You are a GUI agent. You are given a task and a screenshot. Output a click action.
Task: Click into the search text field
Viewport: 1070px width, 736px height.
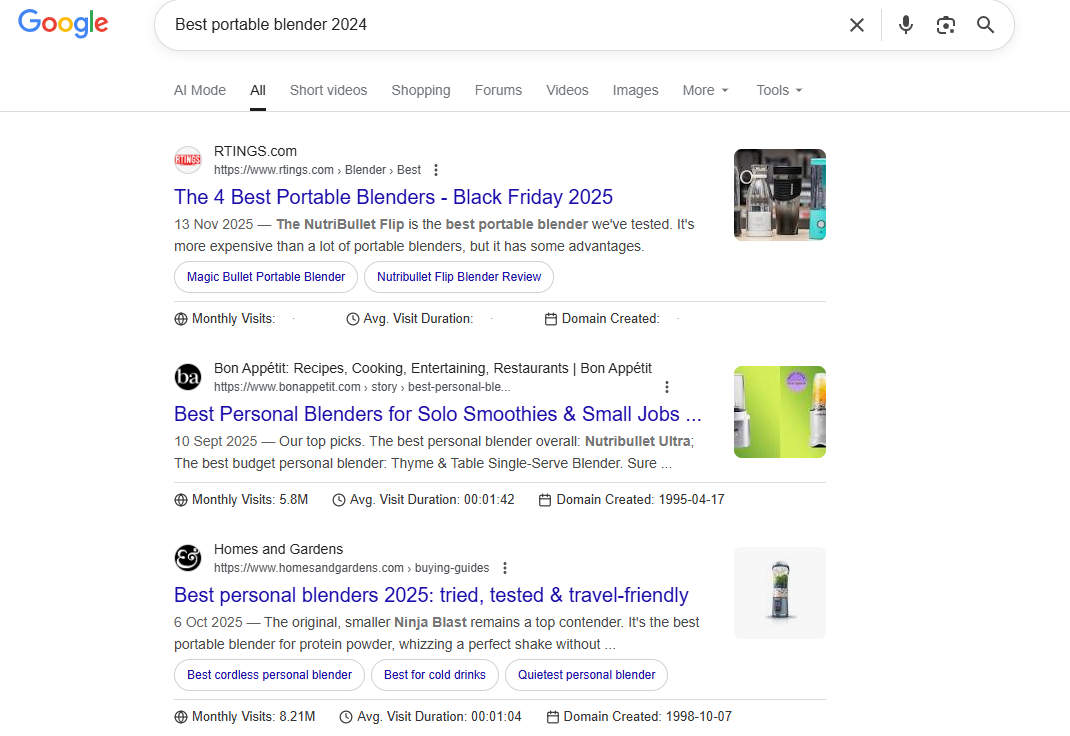click(x=500, y=25)
